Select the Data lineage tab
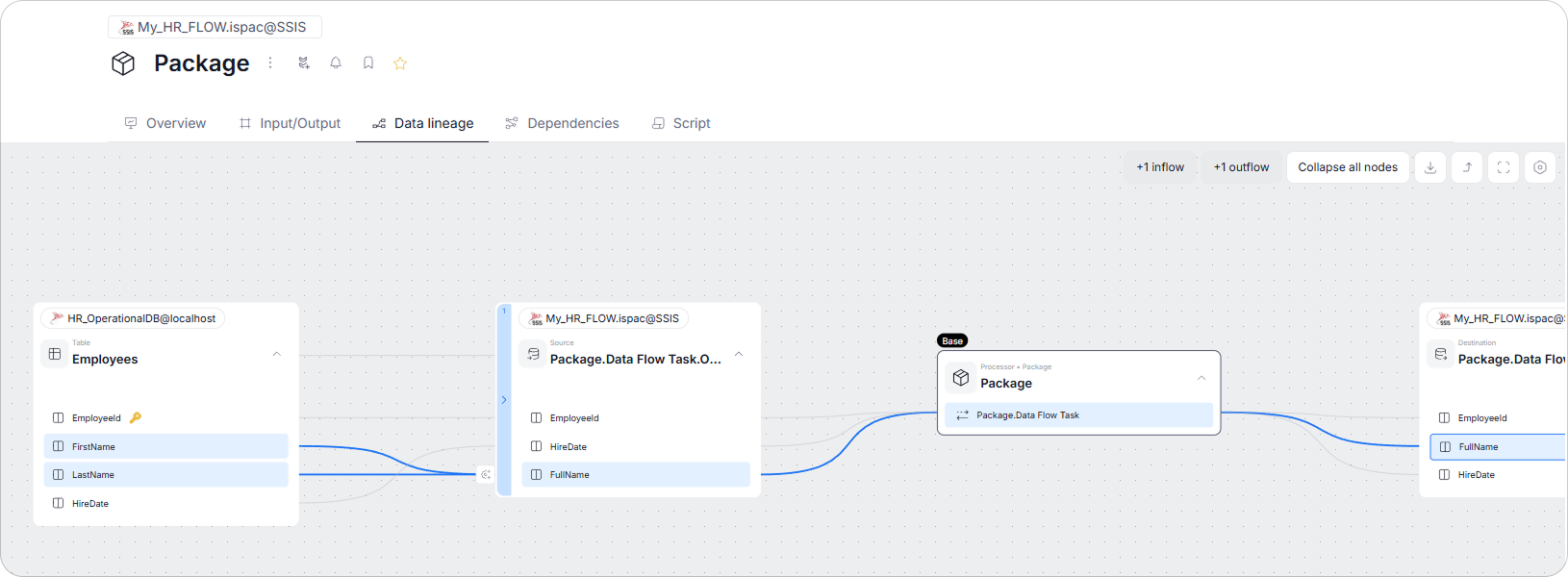The image size is (1568, 577). click(x=422, y=123)
